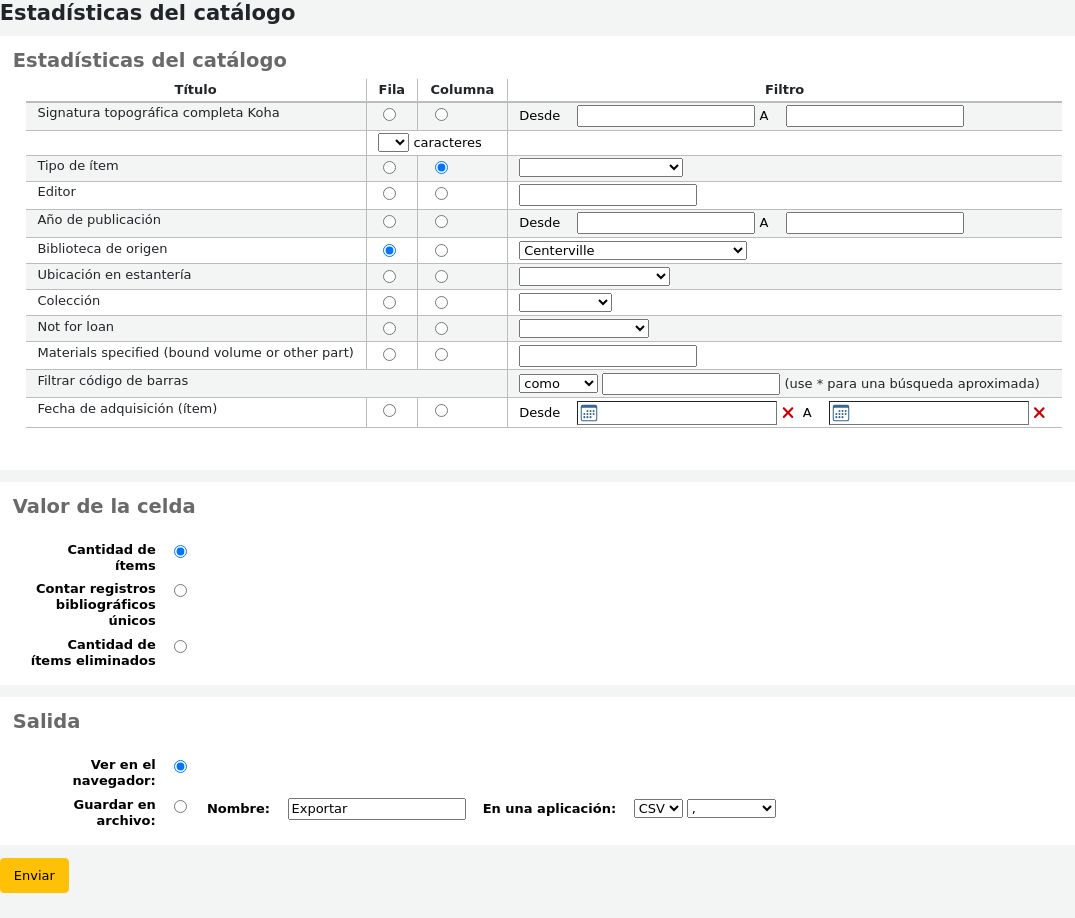Select 'Cantidad de ítems eliminados' radio
The width and height of the screenshot is (1075, 918).
pyautogui.click(x=180, y=647)
